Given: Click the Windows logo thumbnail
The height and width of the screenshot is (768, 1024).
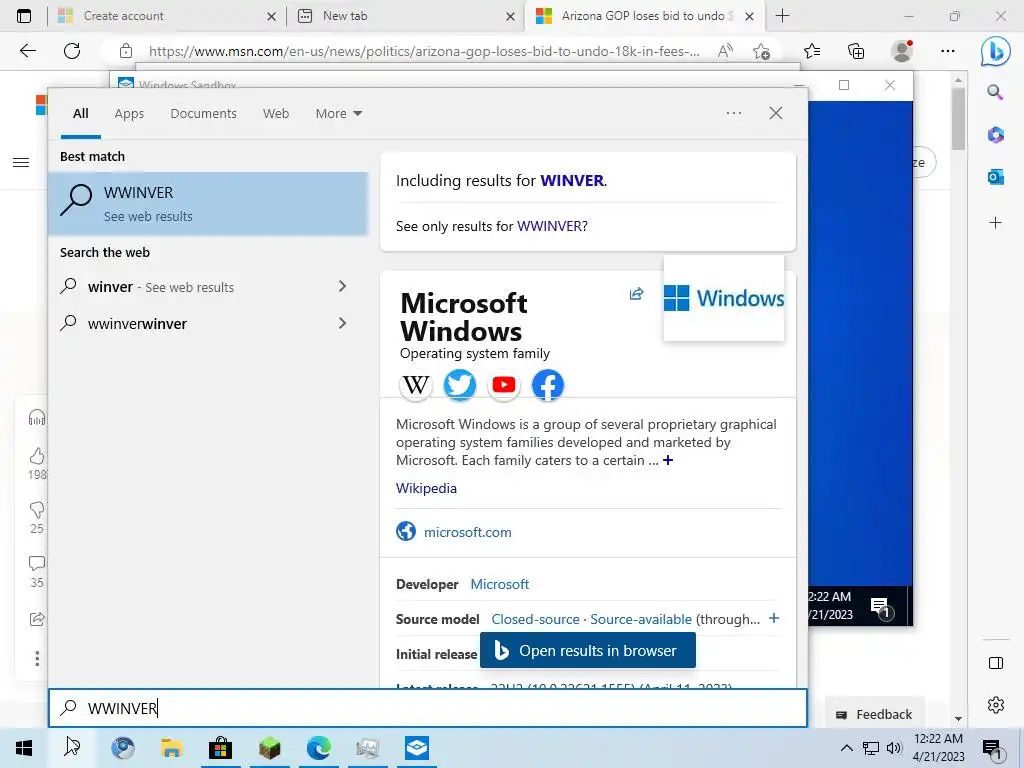Looking at the screenshot, I should point(724,298).
